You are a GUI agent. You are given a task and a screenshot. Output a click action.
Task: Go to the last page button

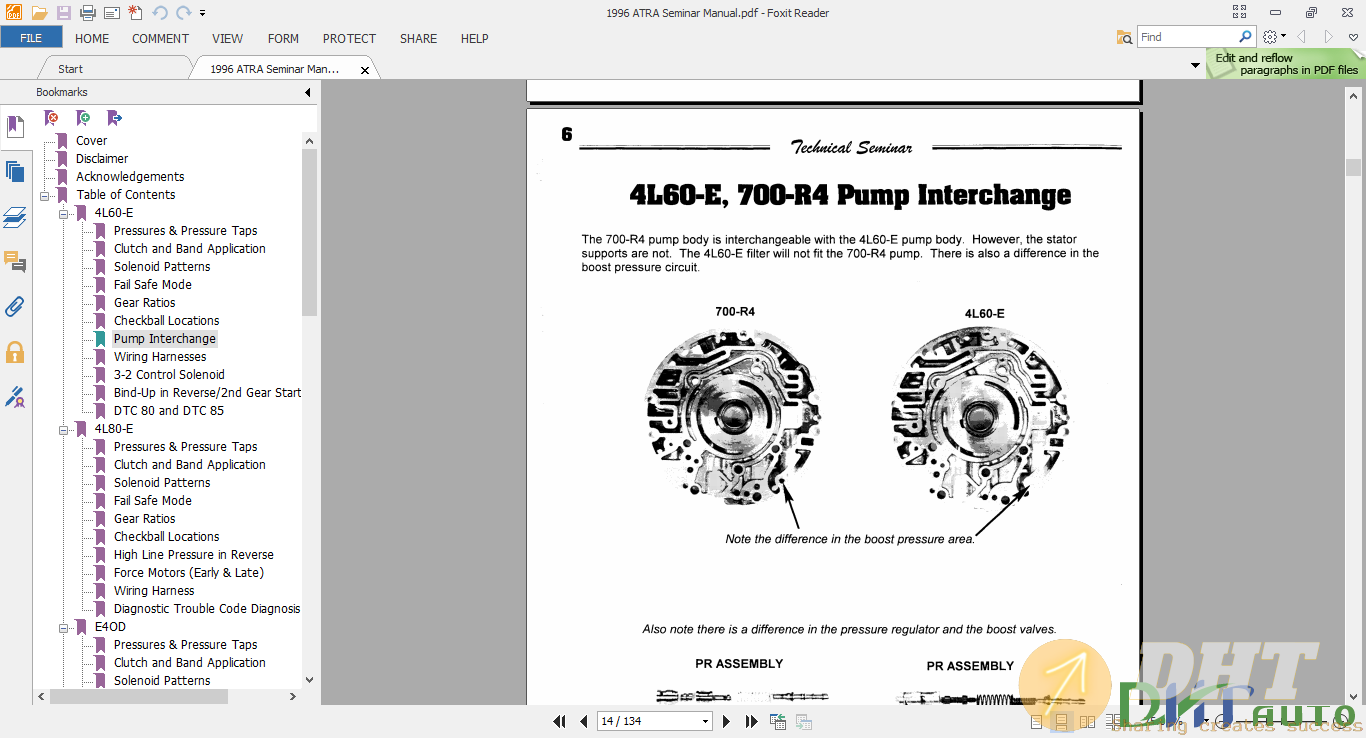(751, 721)
